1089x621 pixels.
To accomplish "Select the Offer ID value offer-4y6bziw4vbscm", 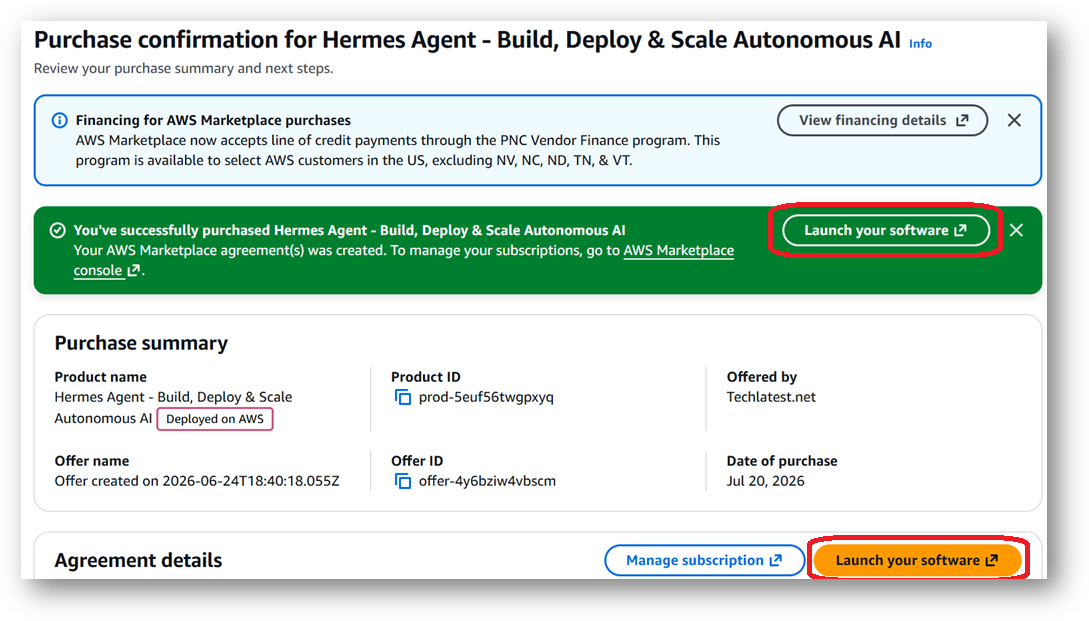I will point(487,481).
